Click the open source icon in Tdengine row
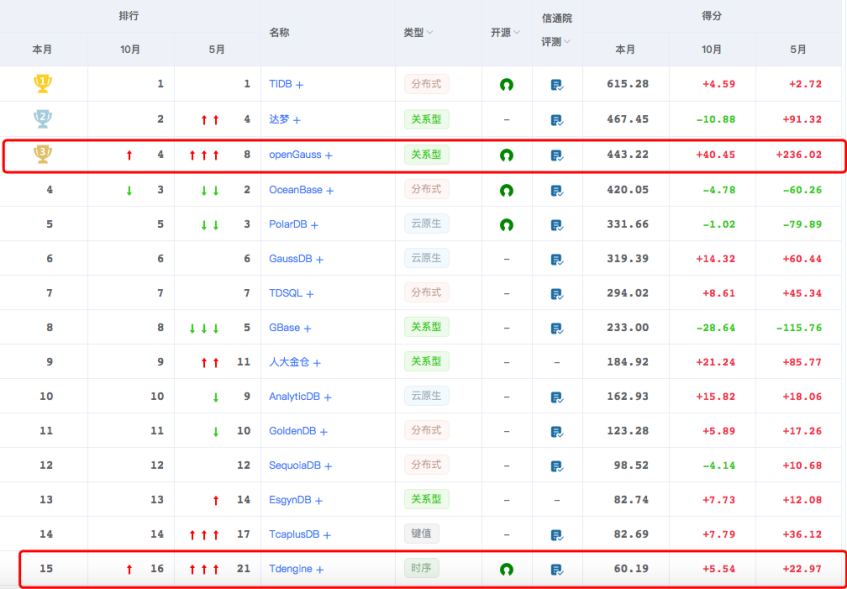The width and height of the screenshot is (847, 589). [506, 570]
